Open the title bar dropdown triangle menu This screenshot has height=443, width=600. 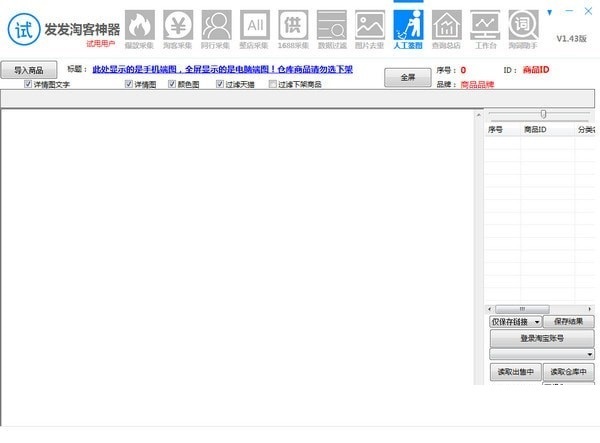(x=549, y=13)
